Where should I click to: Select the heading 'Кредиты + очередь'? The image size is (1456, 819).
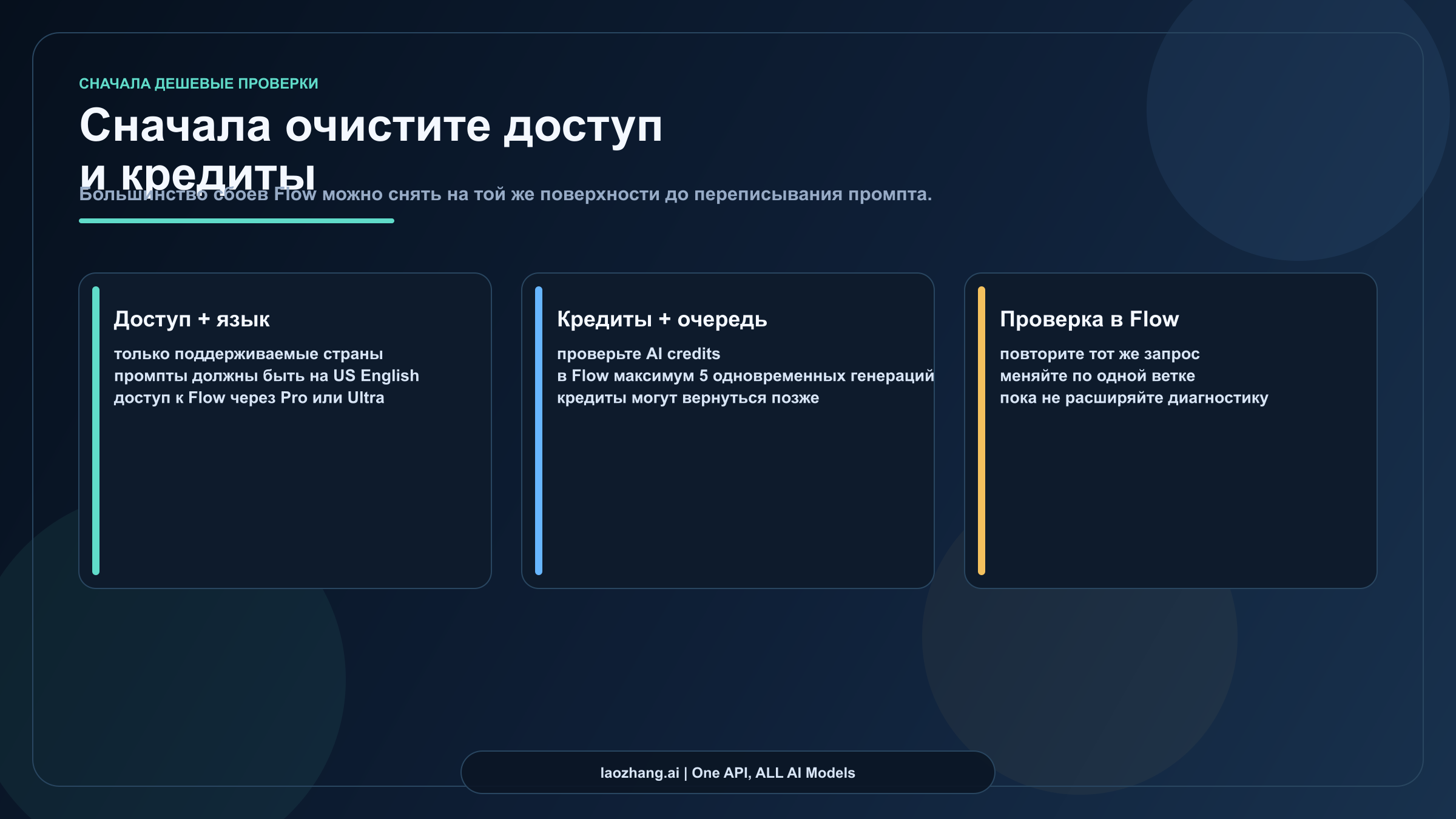tap(662, 319)
